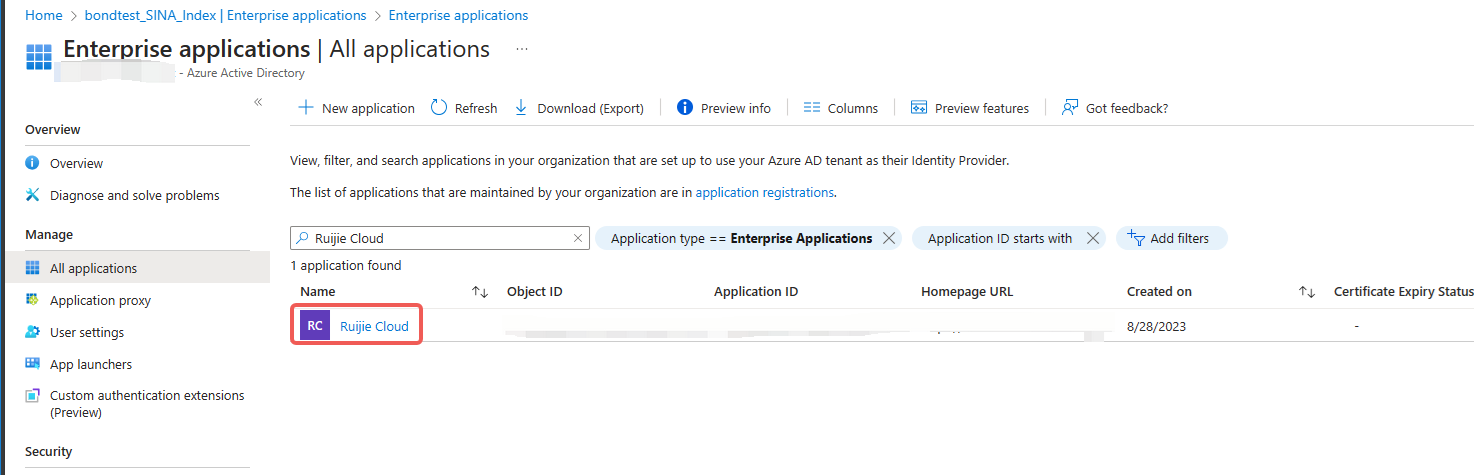The height and width of the screenshot is (475, 1474).
Task: Collapse the left sidebar with double chevron
Action: click(257, 102)
